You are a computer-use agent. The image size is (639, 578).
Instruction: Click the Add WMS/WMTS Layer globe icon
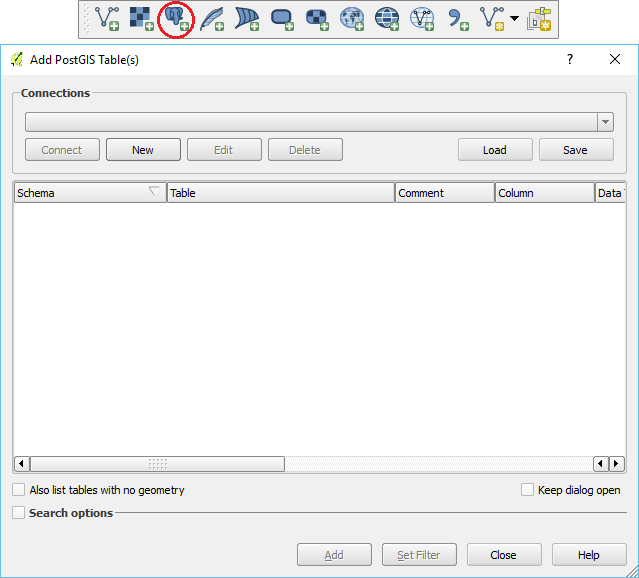[352, 19]
